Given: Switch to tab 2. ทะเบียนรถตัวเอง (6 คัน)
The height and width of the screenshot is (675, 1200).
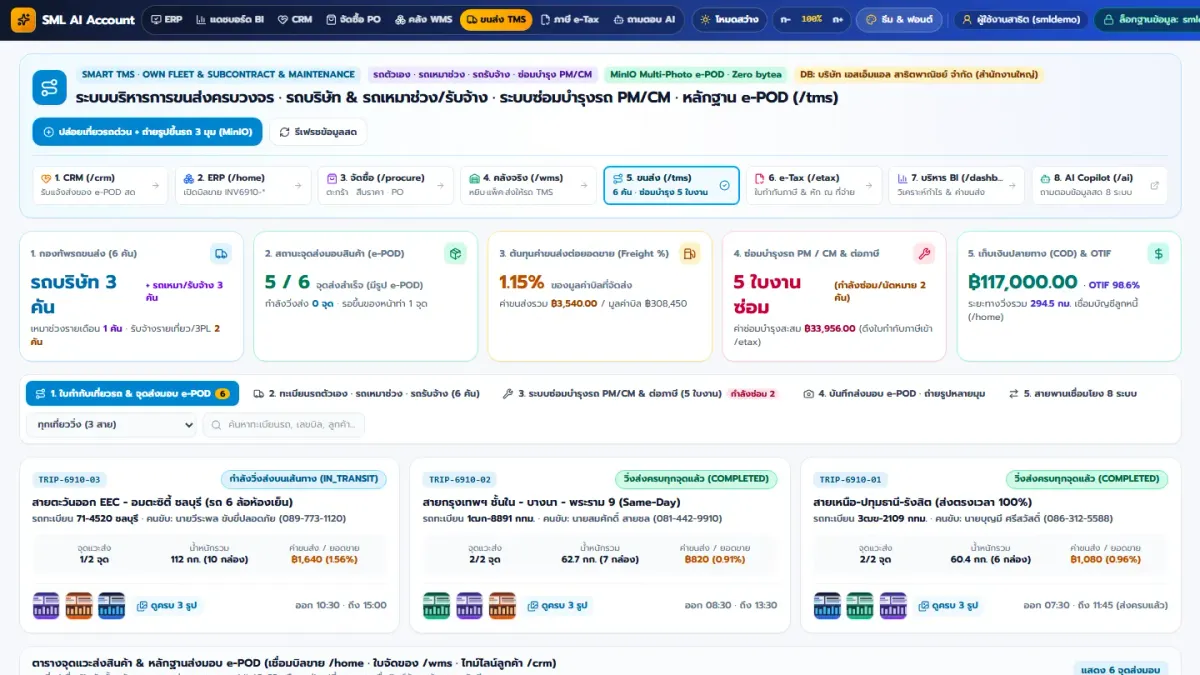Looking at the screenshot, I should pyautogui.click(x=366, y=394).
